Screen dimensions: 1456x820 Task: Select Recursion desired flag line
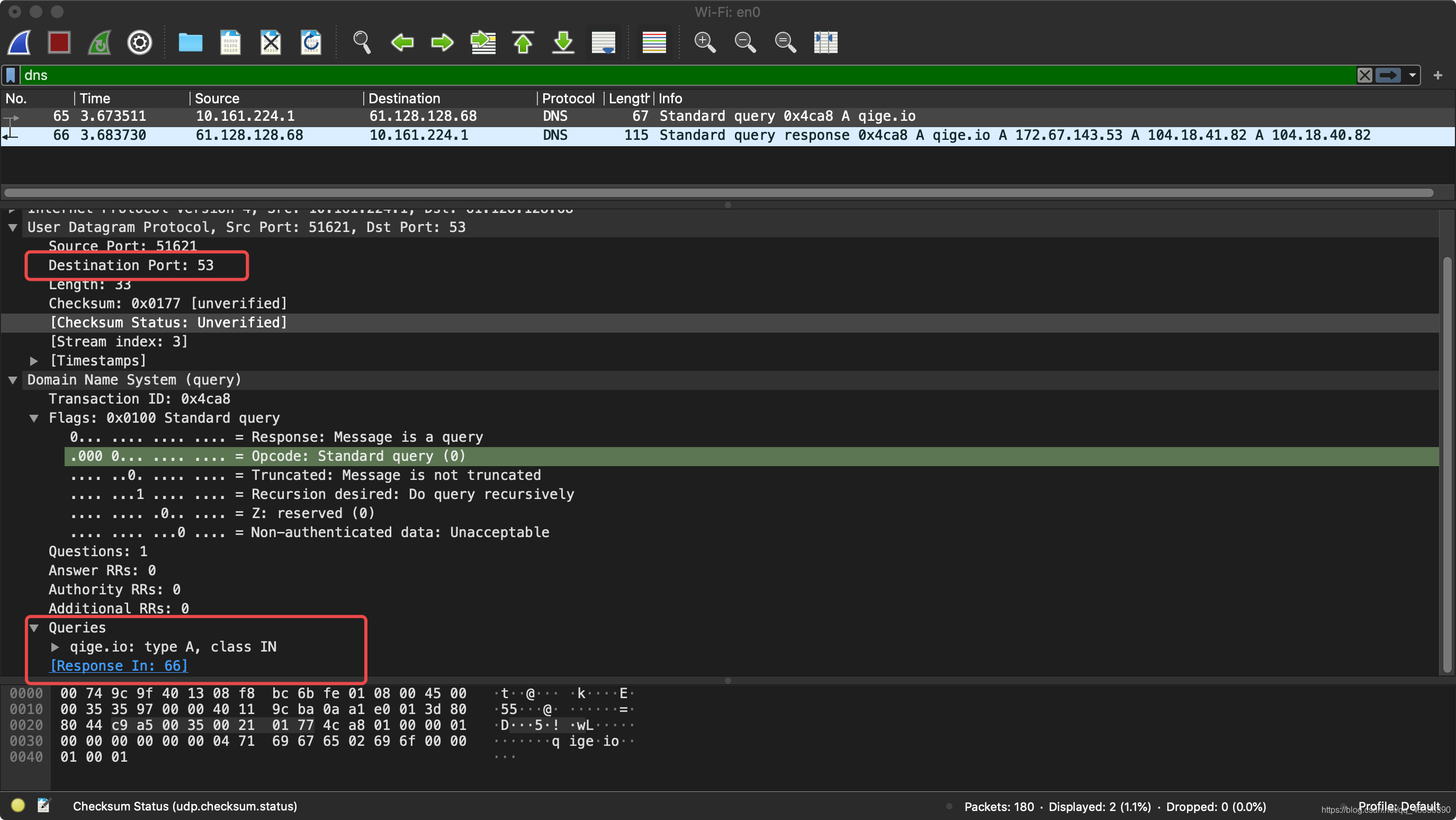[322, 494]
